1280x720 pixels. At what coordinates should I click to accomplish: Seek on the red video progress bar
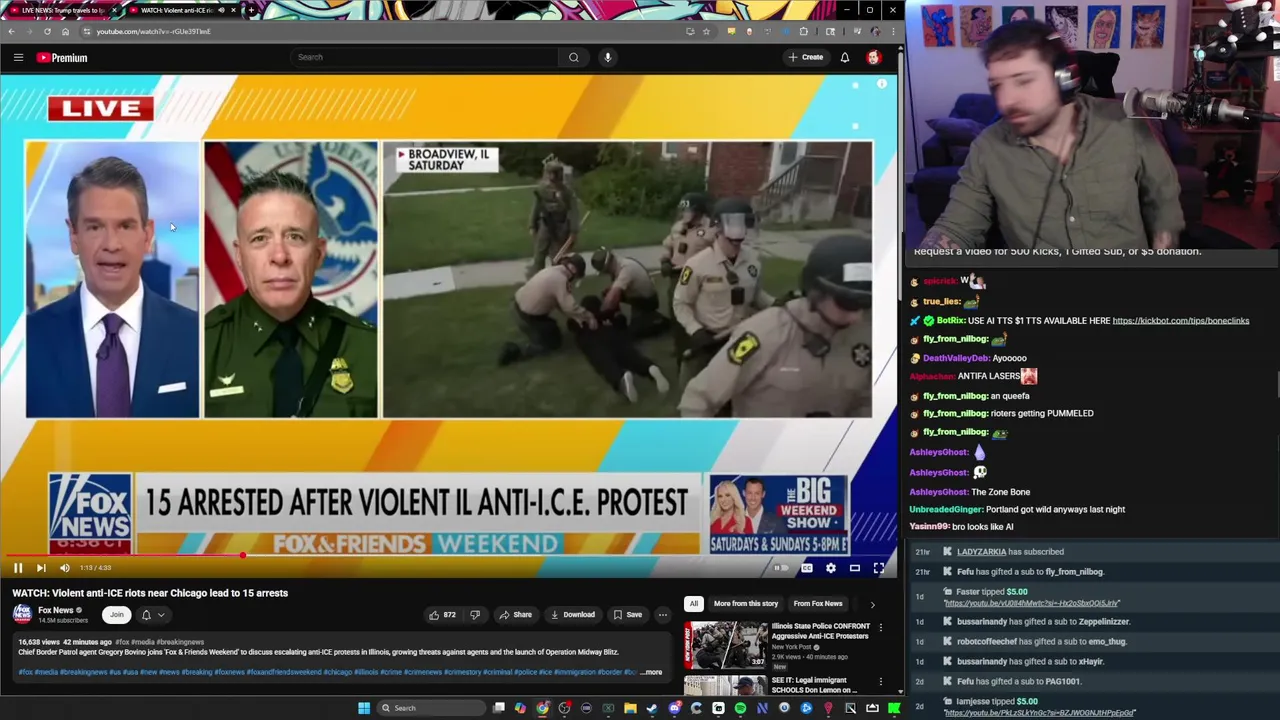(449, 555)
